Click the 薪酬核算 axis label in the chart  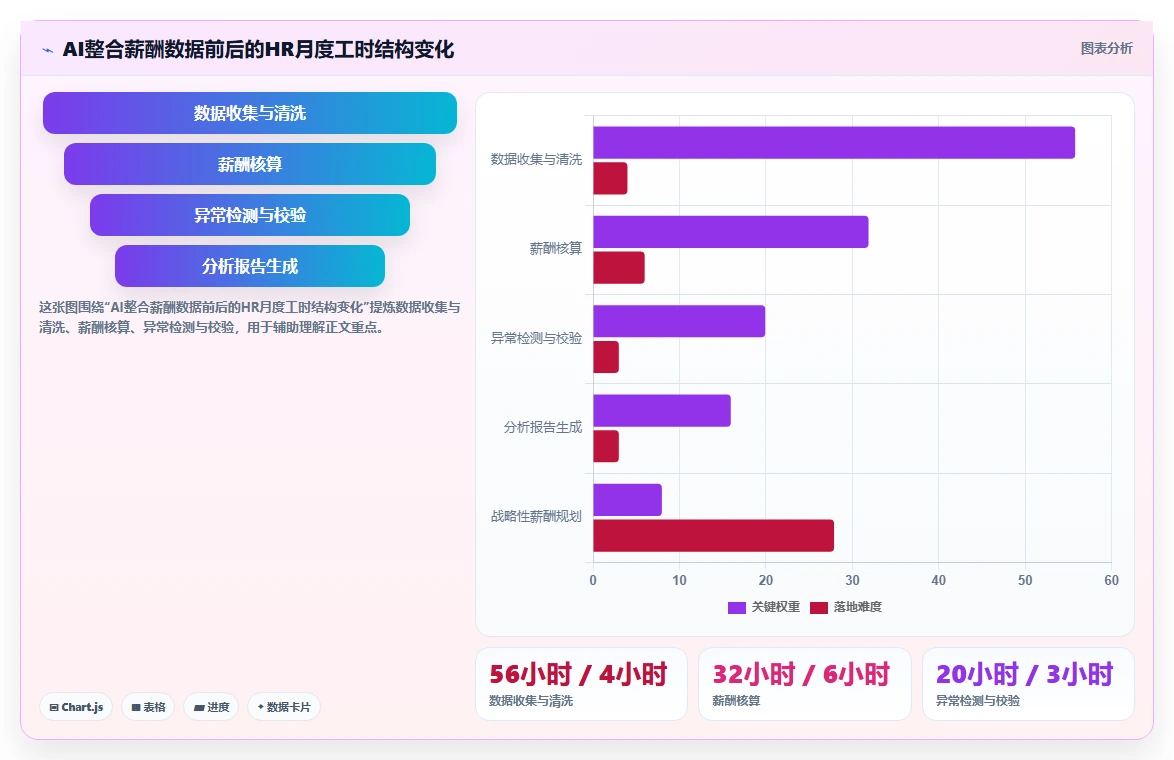[x=556, y=249]
